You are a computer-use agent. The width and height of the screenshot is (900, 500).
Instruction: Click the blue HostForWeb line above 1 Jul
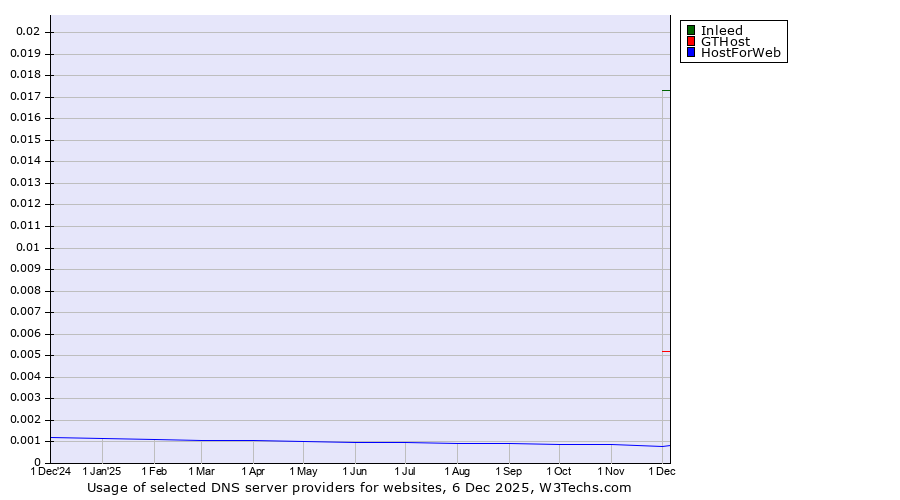tap(405, 443)
